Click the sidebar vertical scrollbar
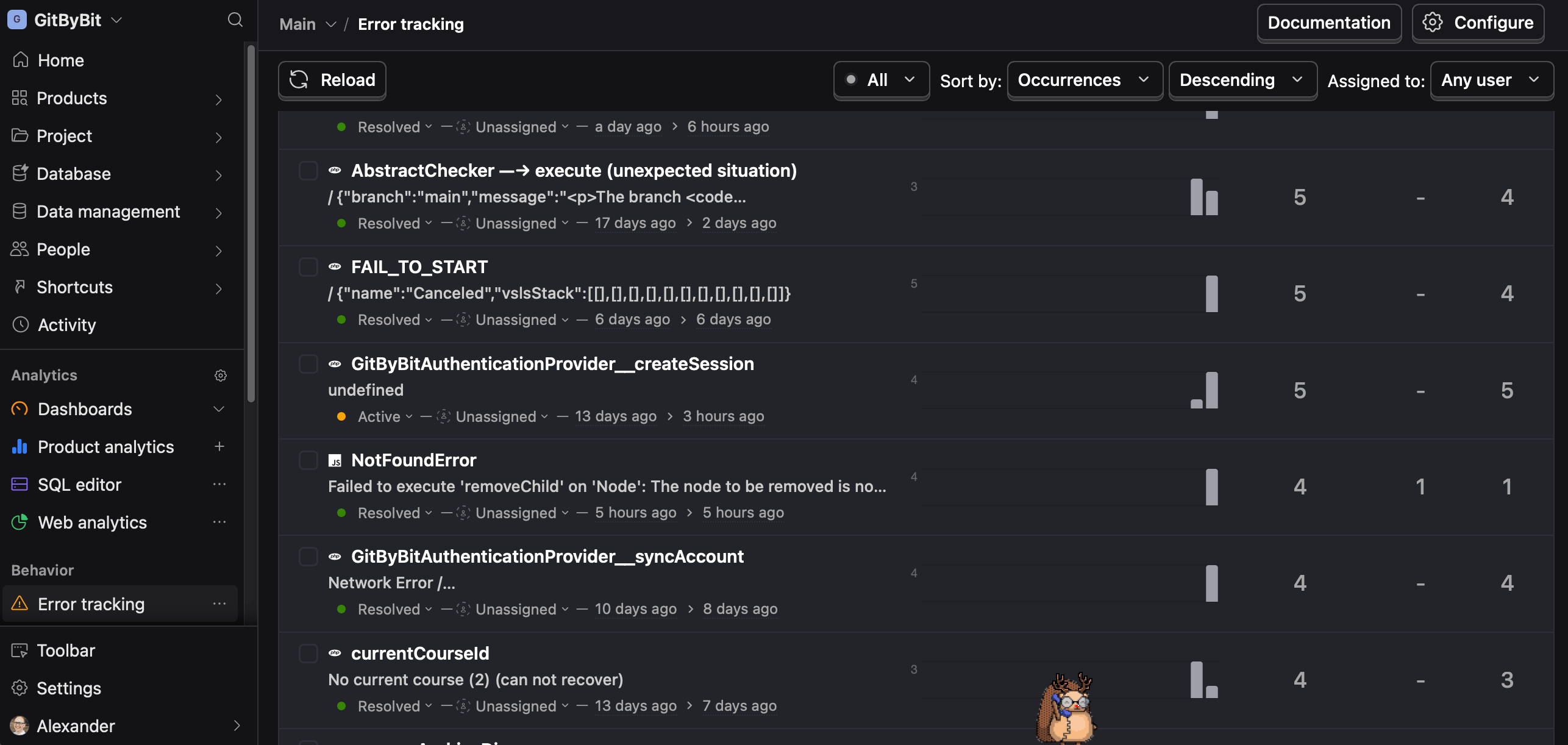The width and height of the screenshot is (1568, 745). pos(251,226)
